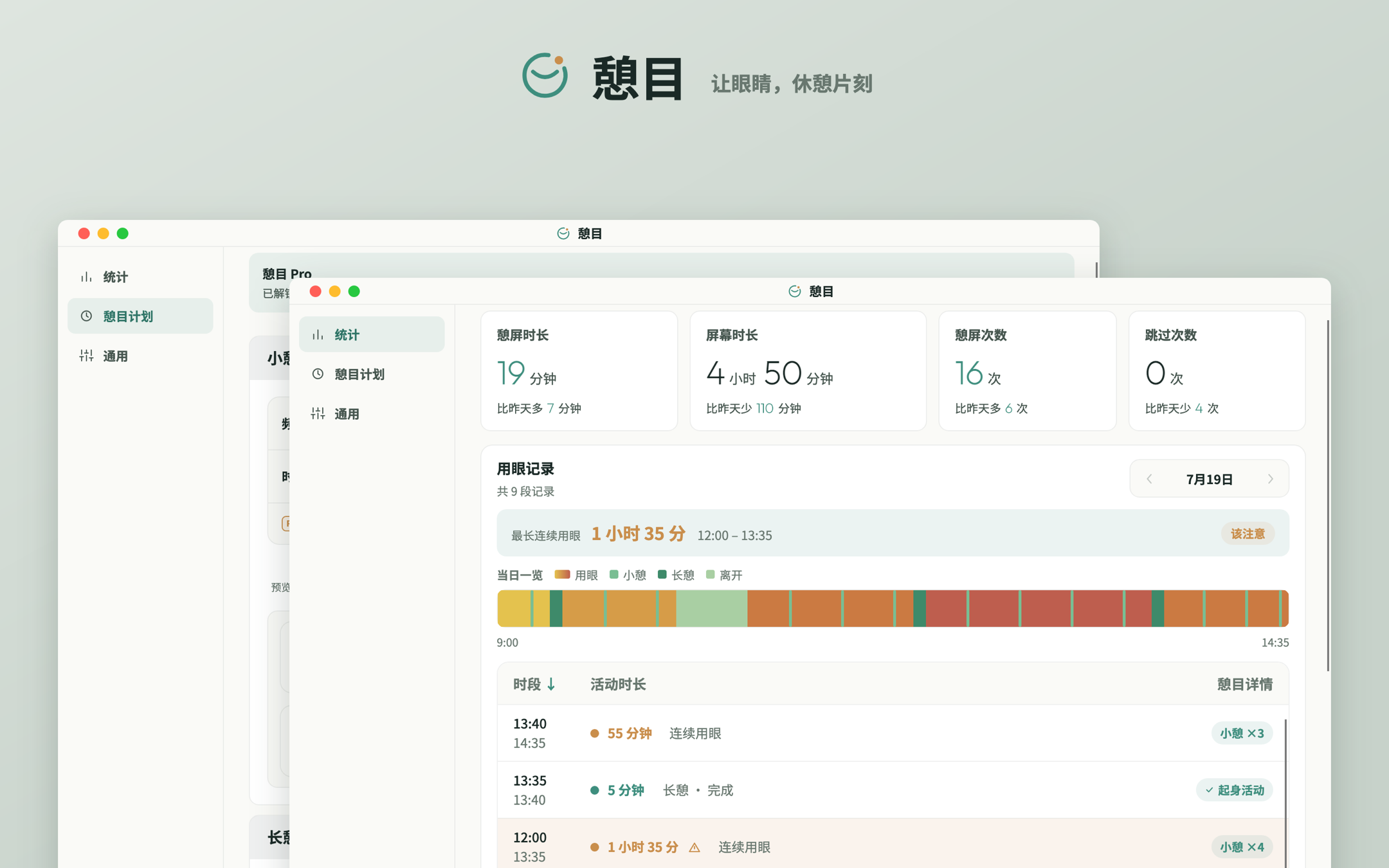Select the 12:00–13:35 连续用眼 row
Screen dimensions: 1389x868
point(893,844)
